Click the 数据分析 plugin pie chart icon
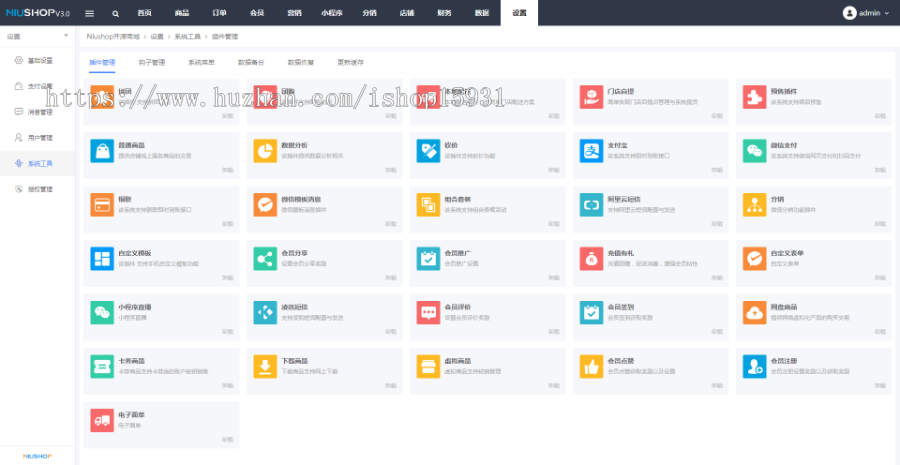The width and height of the screenshot is (900, 465). click(264, 150)
